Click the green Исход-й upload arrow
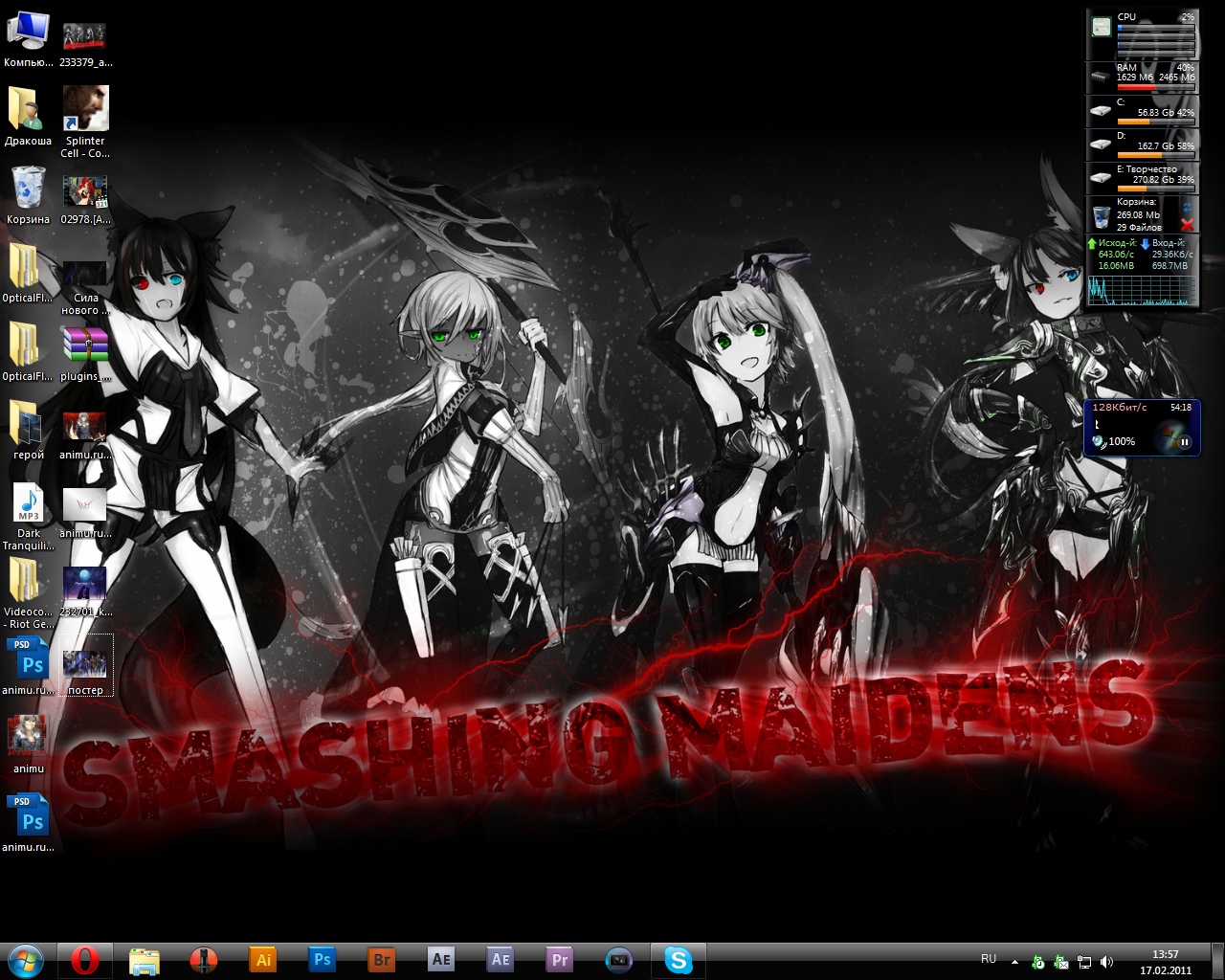This screenshot has height=980, width=1225. click(x=1092, y=244)
